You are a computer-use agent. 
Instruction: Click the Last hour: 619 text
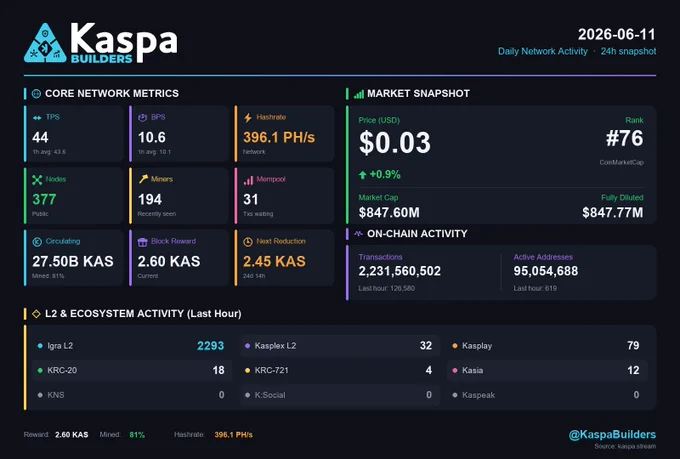pos(535,288)
